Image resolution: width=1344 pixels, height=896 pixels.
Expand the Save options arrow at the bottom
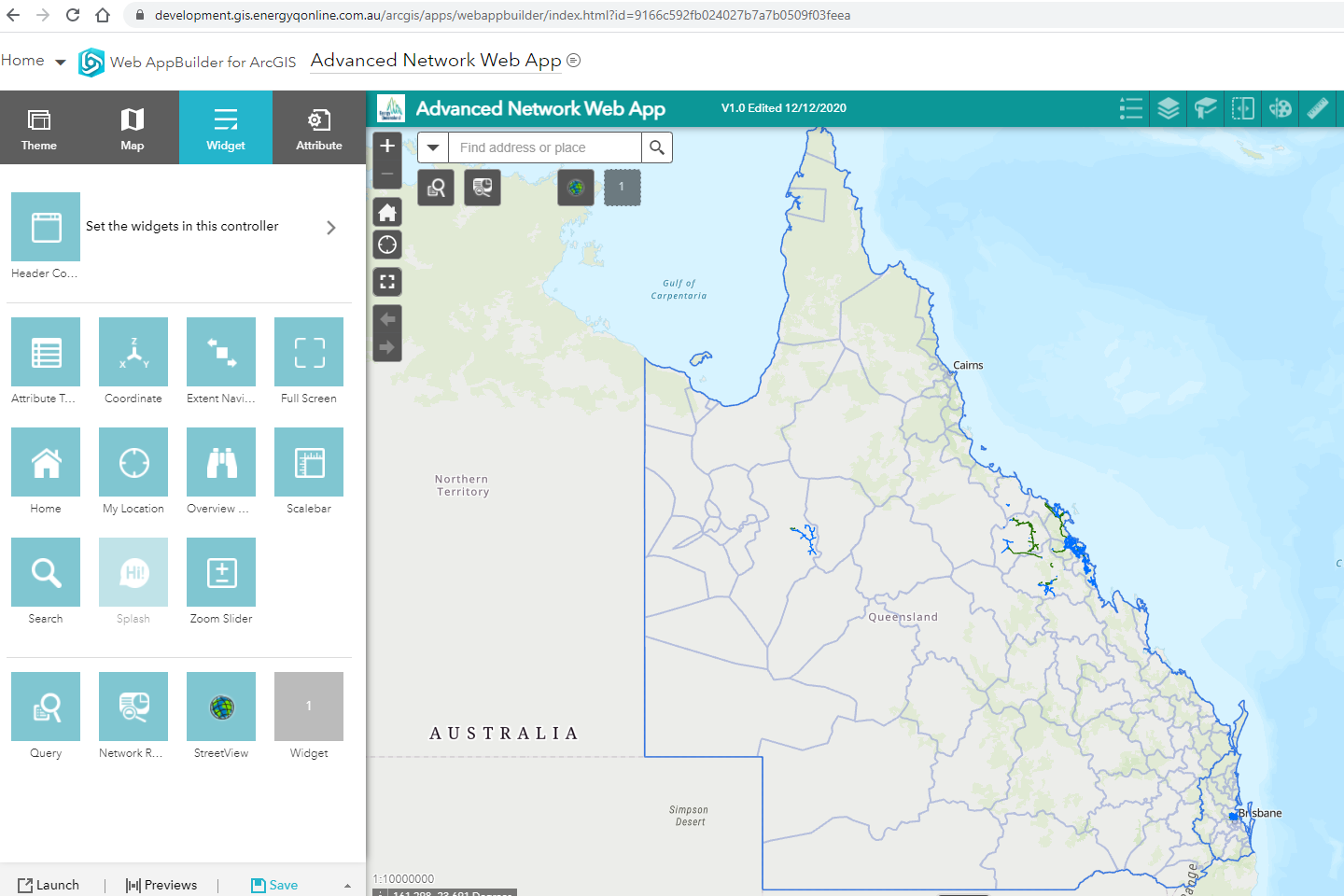coord(347,885)
